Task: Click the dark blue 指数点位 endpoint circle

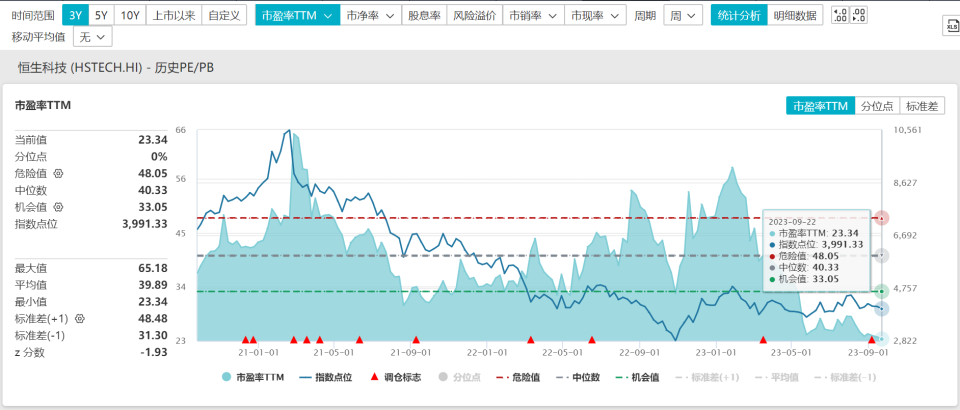Action: [882, 308]
